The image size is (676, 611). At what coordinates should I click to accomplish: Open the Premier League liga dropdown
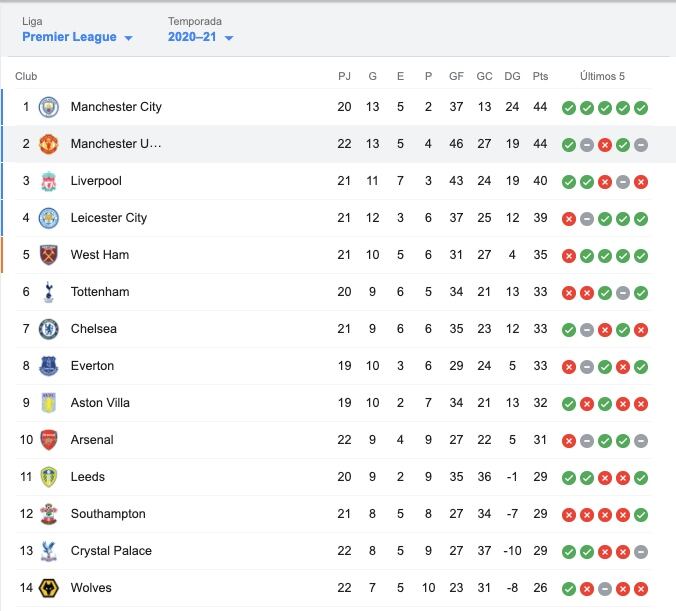point(78,38)
